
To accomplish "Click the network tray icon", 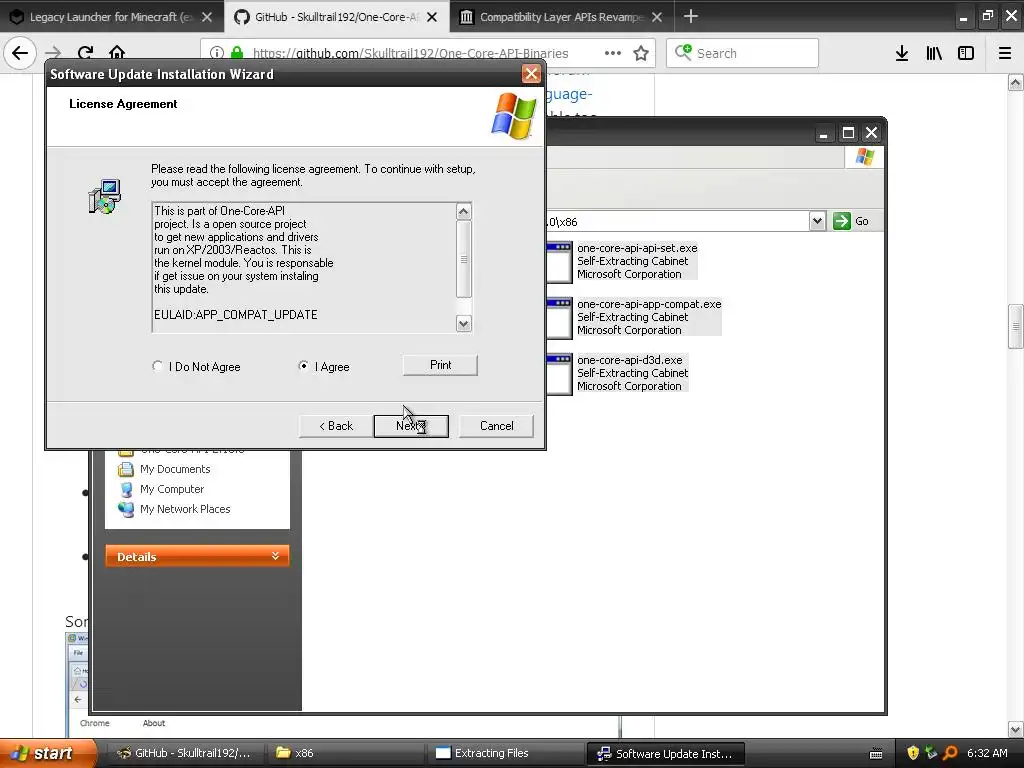I will point(931,753).
